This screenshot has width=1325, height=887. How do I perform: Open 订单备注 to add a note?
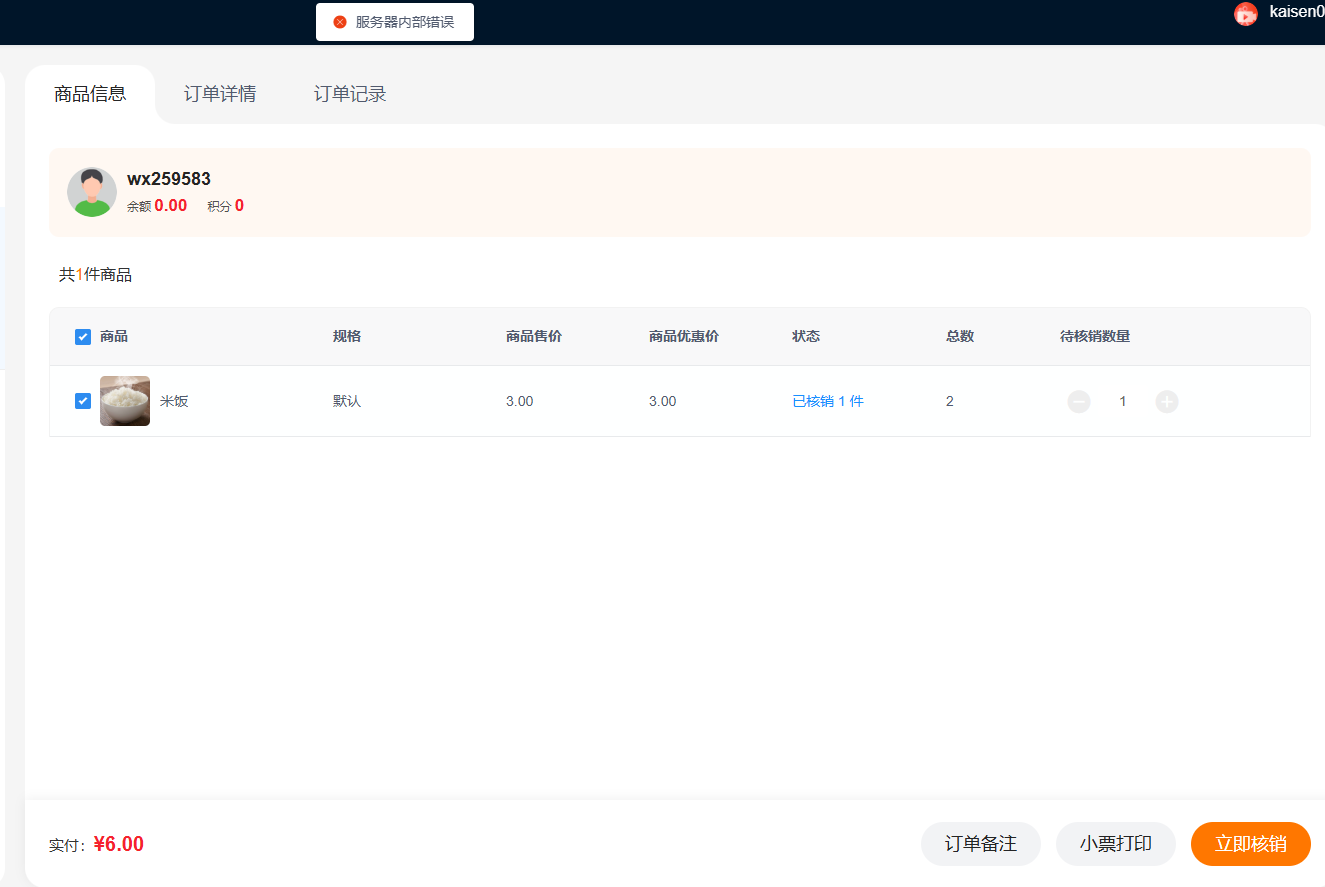[980, 844]
